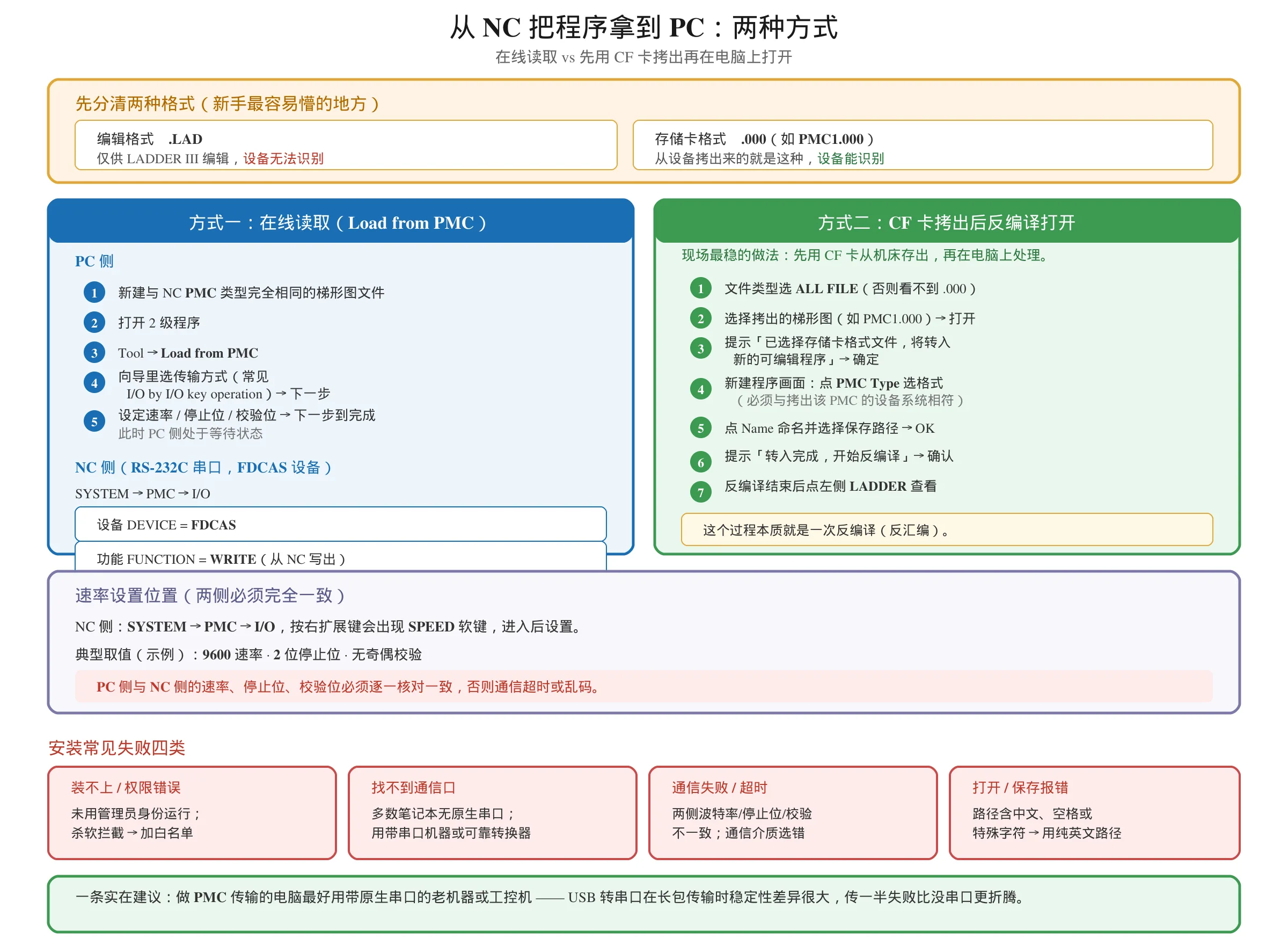Click step "点 Name 命名并选择保存路径 → OK"

tap(830, 428)
